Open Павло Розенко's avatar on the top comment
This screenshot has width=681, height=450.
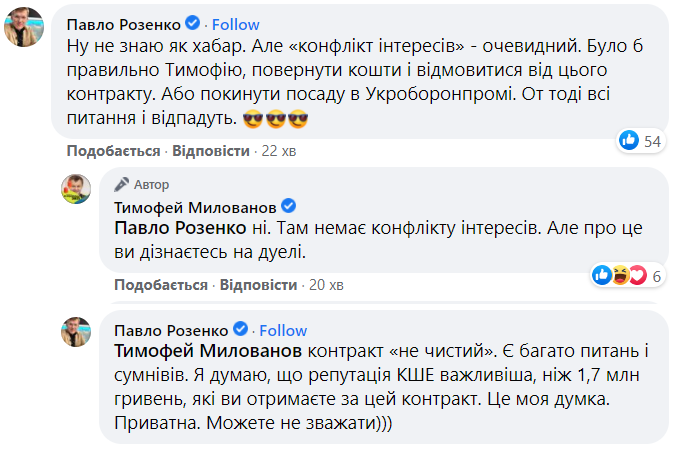point(24,26)
